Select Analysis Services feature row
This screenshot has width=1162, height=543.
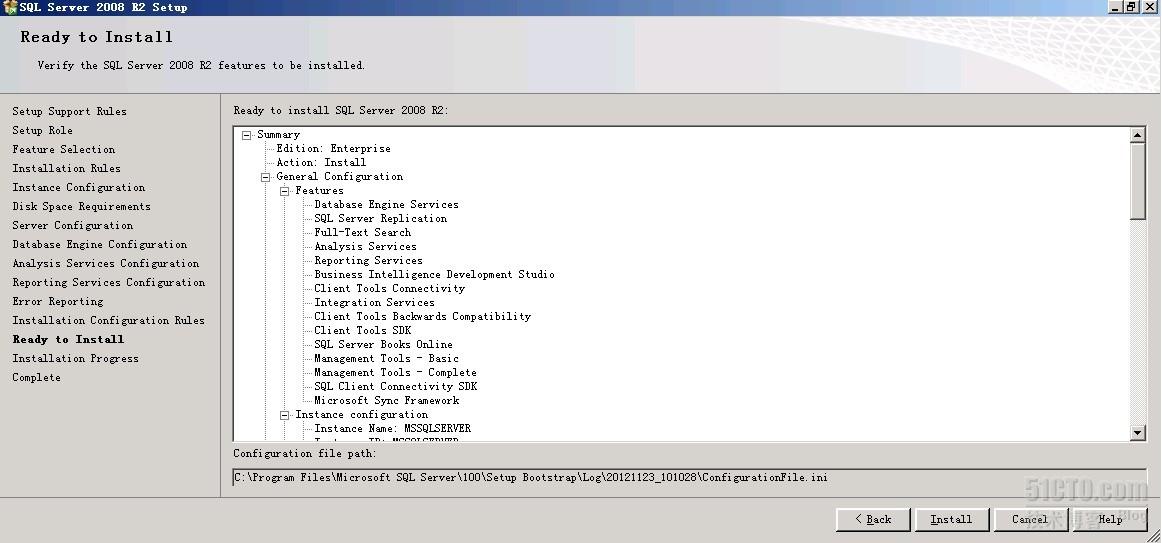(x=365, y=247)
